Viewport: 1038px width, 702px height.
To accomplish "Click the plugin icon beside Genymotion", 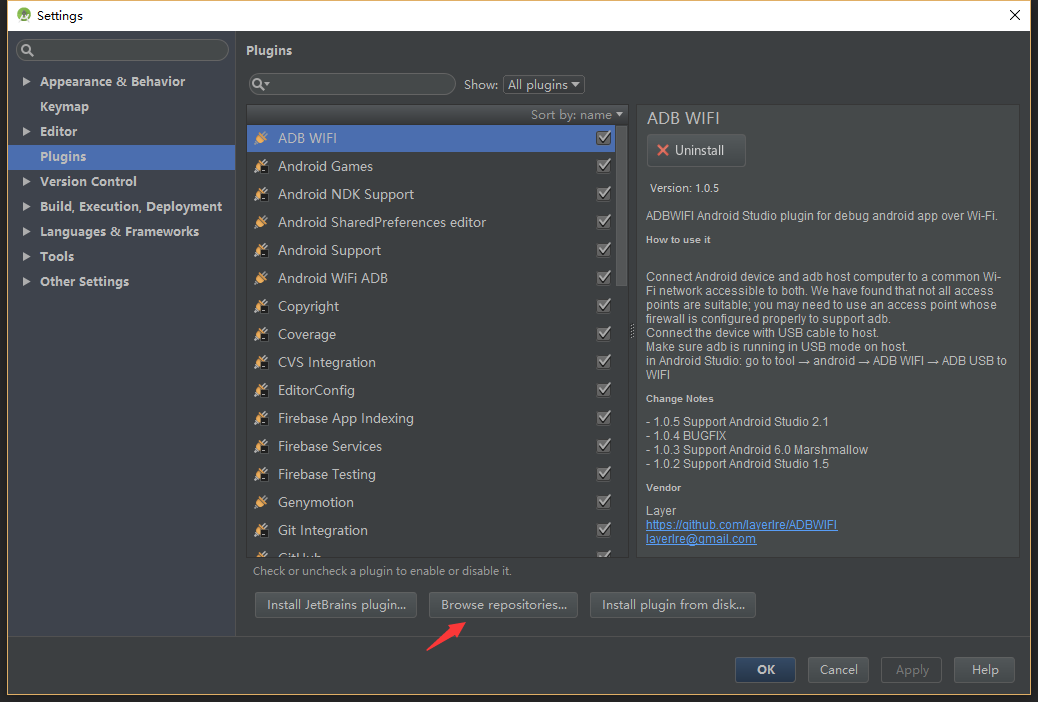I will (x=261, y=502).
